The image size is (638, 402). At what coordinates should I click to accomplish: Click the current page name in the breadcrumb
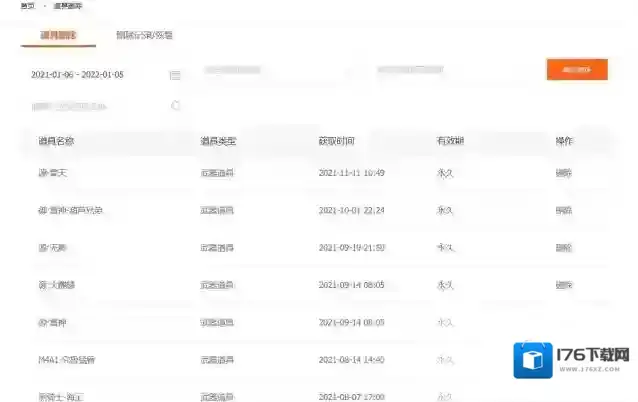coord(68,6)
